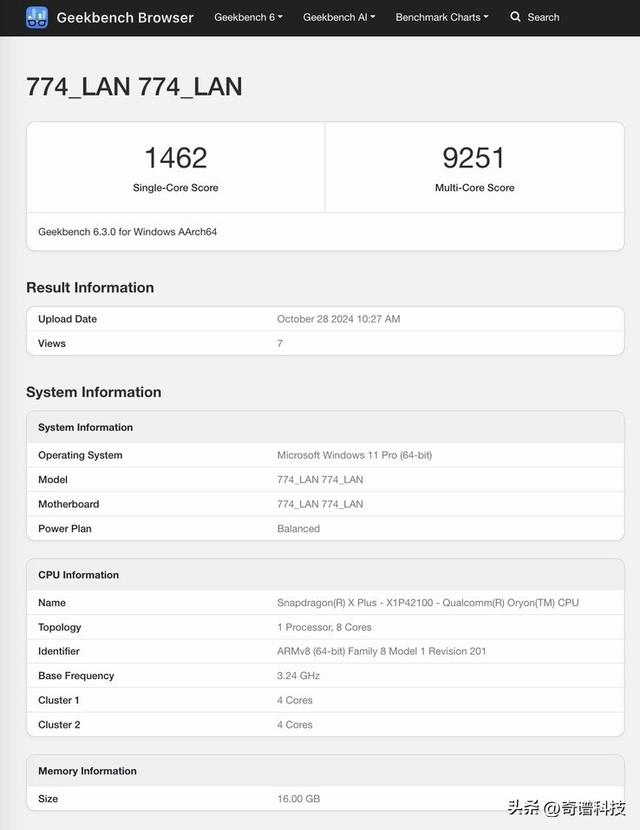640x830 pixels.
Task: Click the Cluster 2 row label
Action: [x=59, y=725]
